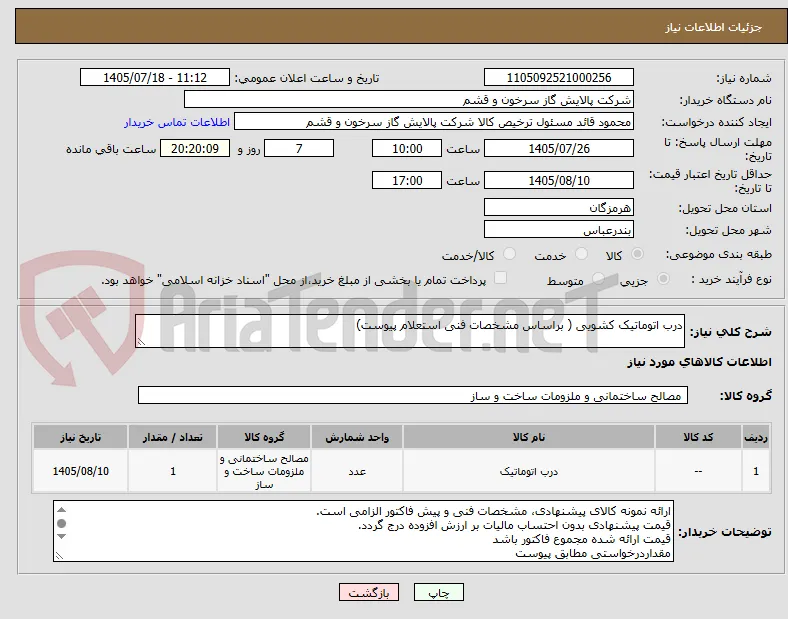Select the خدمت radio button
788x619 pixels.
(581, 254)
